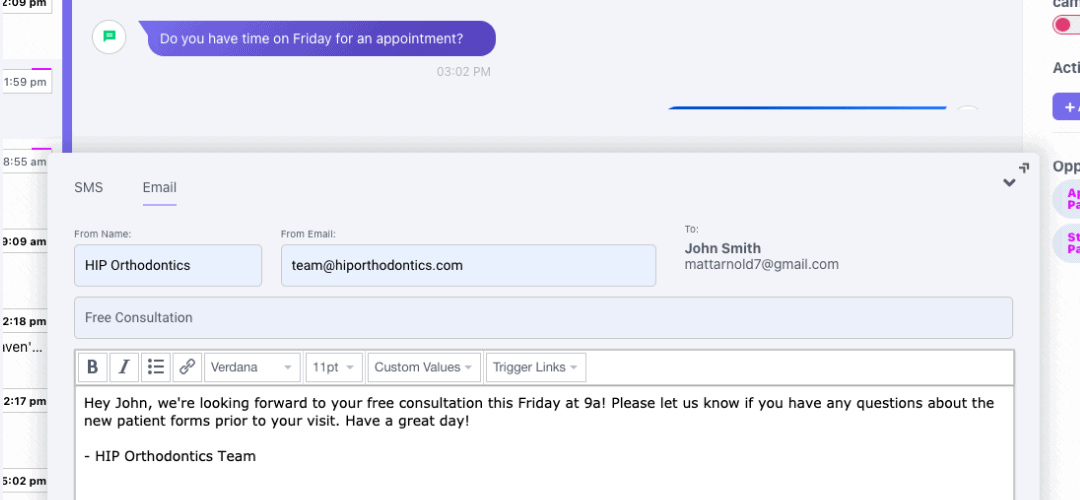Image resolution: width=1080 pixels, height=500 pixels.
Task: Toggle bold formatting in email editor
Action: [93, 367]
